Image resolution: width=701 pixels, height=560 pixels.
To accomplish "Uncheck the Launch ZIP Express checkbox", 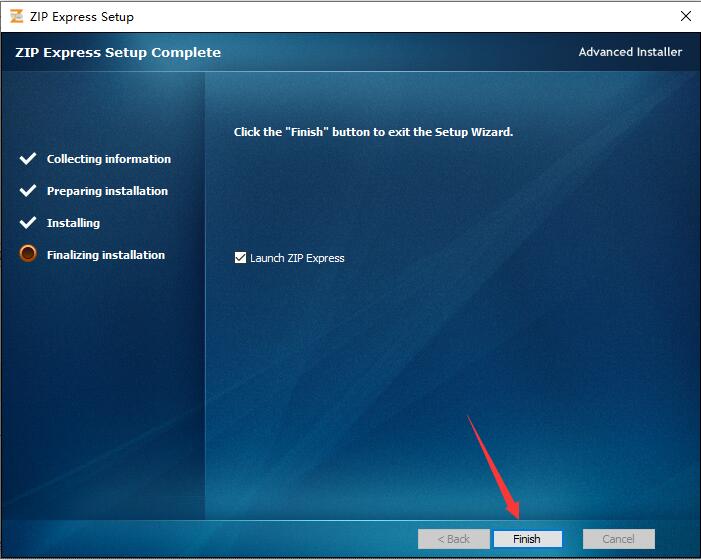I will pos(241,258).
